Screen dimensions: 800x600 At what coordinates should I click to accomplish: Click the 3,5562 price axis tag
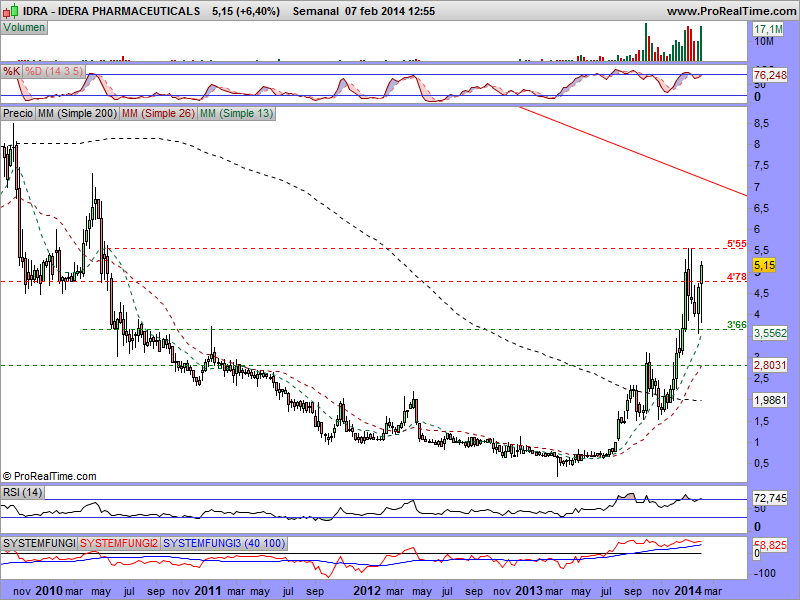click(x=770, y=333)
